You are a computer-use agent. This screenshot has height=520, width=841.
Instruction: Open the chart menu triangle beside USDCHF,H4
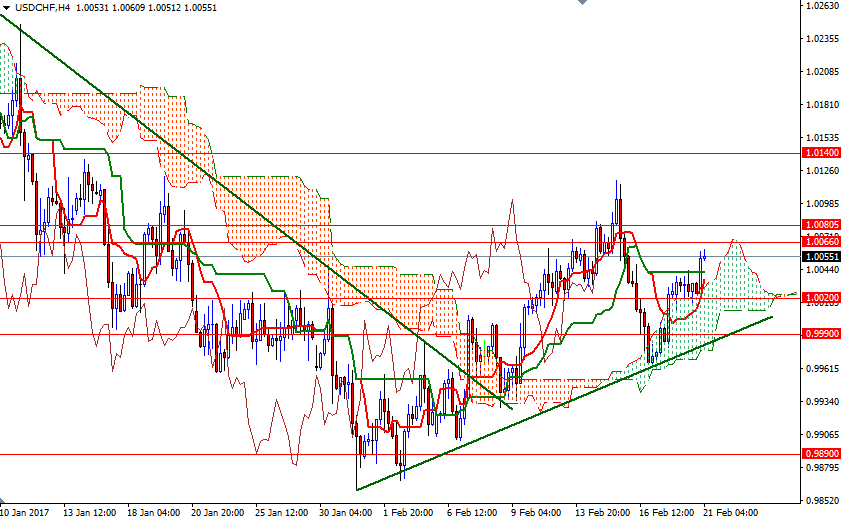(x=6, y=8)
